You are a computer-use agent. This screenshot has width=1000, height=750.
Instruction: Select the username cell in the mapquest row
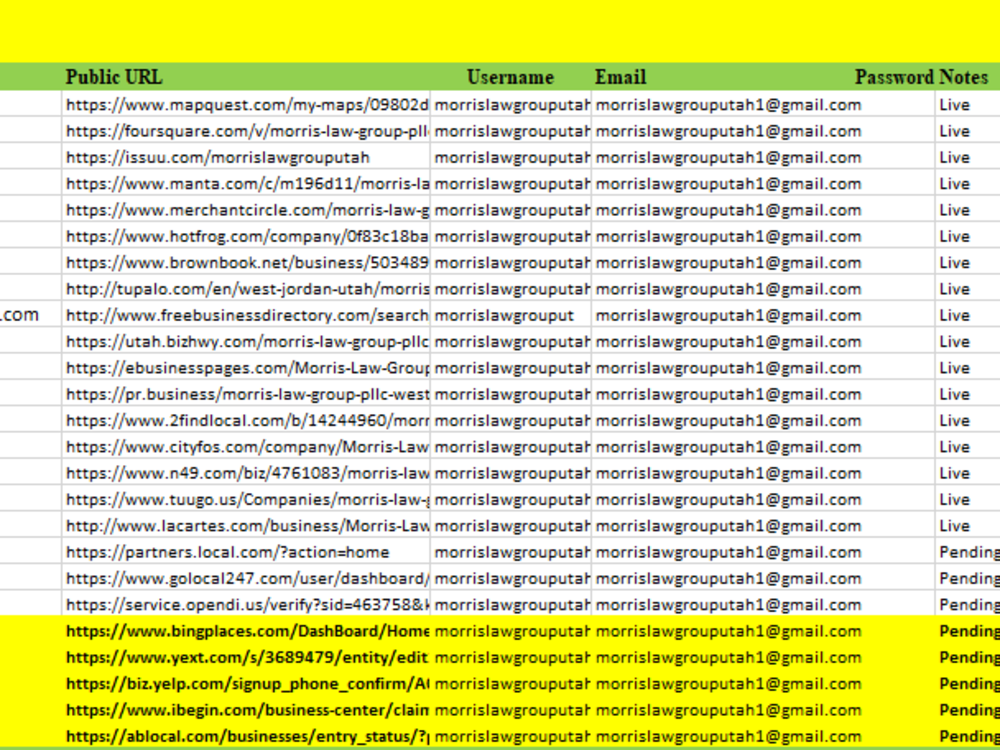tap(511, 105)
